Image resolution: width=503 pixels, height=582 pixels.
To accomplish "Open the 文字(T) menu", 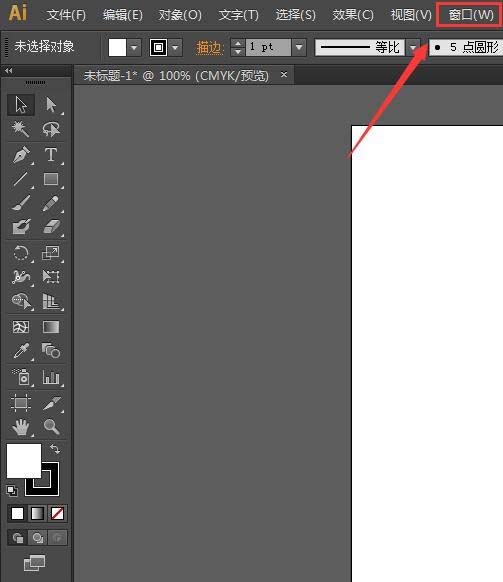I will [x=238, y=15].
